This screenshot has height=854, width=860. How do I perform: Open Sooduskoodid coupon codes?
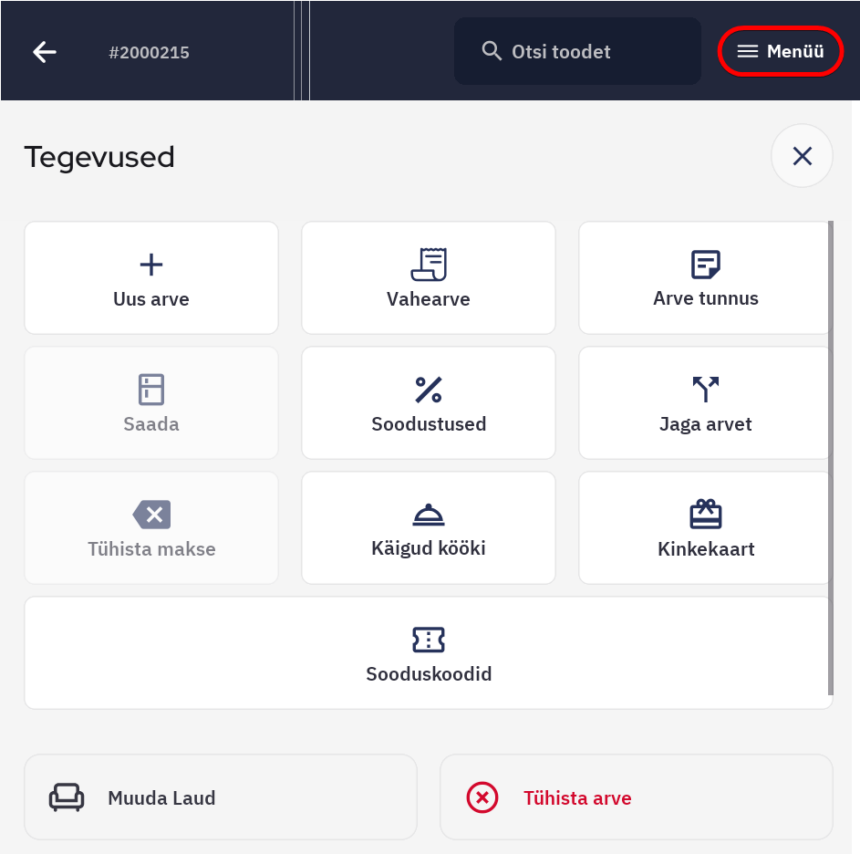pos(428,653)
